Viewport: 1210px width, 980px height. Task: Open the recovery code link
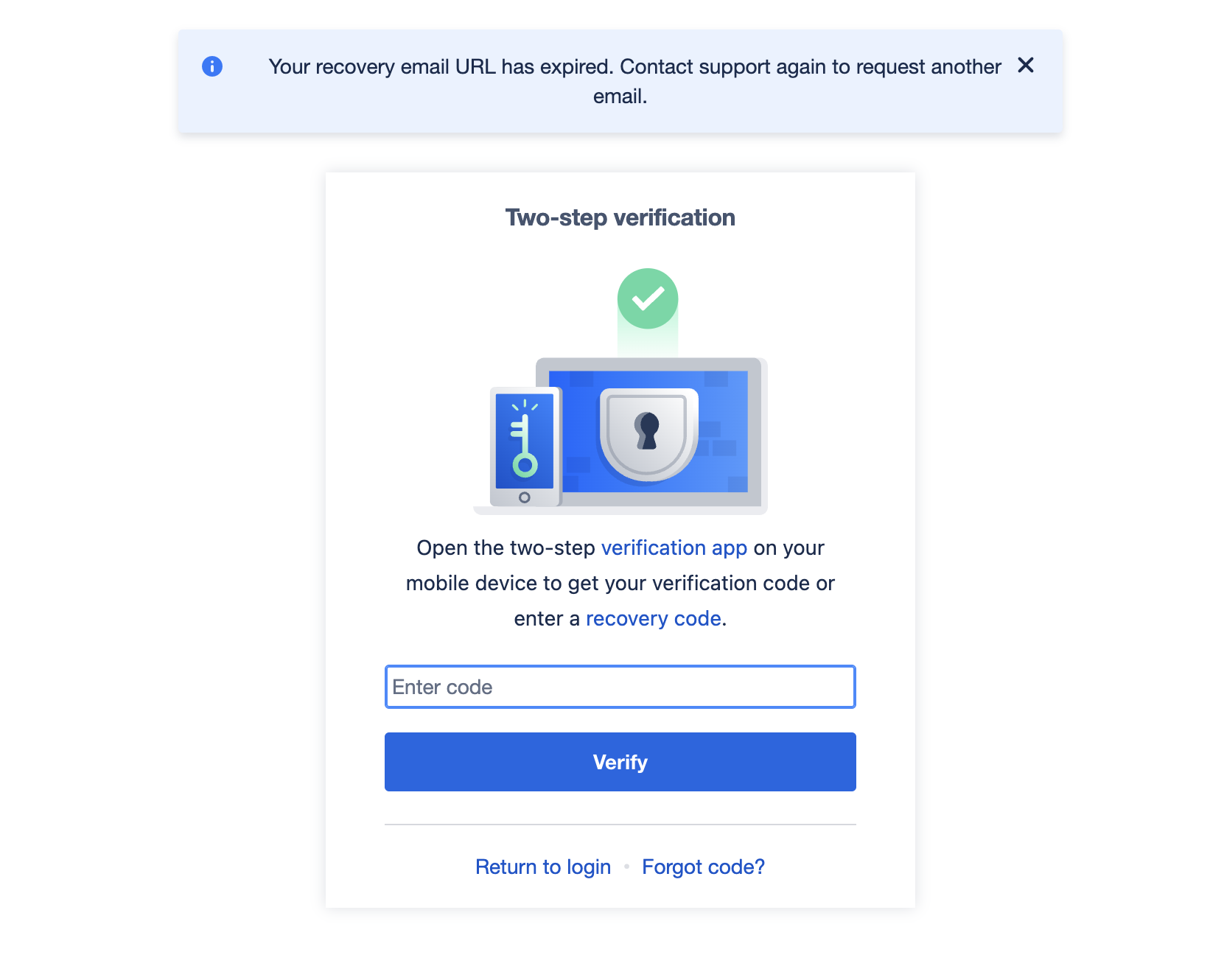click(x=653, y=618)
